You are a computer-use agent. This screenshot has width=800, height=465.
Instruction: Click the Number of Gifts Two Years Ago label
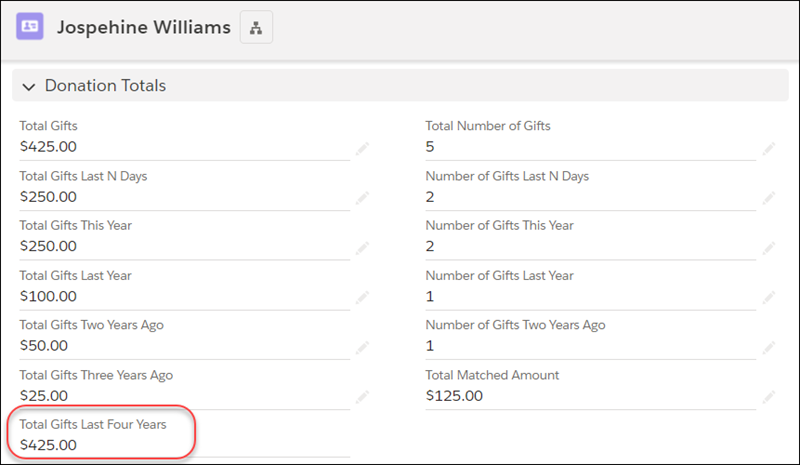pos(515,325)
